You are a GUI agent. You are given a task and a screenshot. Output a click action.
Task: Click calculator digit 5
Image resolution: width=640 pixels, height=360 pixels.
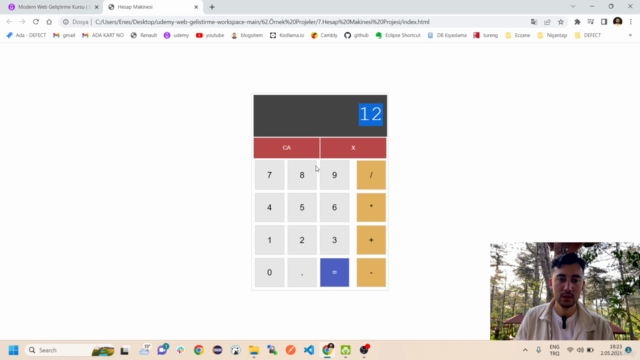302,207
